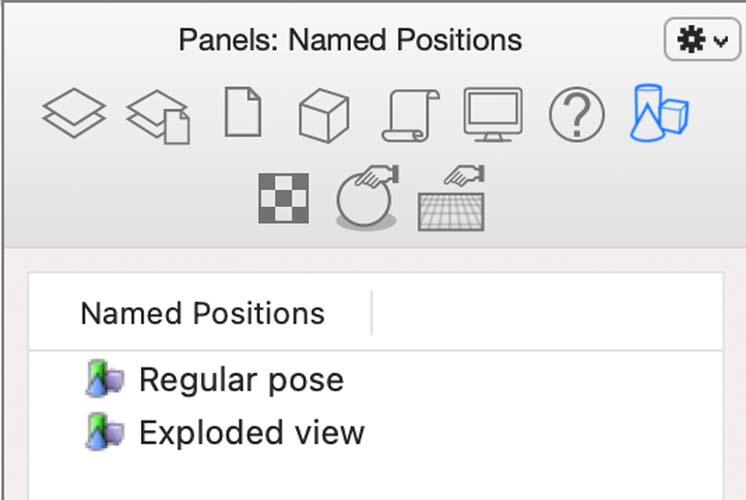Viewport: 746px width, 500px height.
Task: Open the gear options dropdown menu
Action: [x=702, y=39]
